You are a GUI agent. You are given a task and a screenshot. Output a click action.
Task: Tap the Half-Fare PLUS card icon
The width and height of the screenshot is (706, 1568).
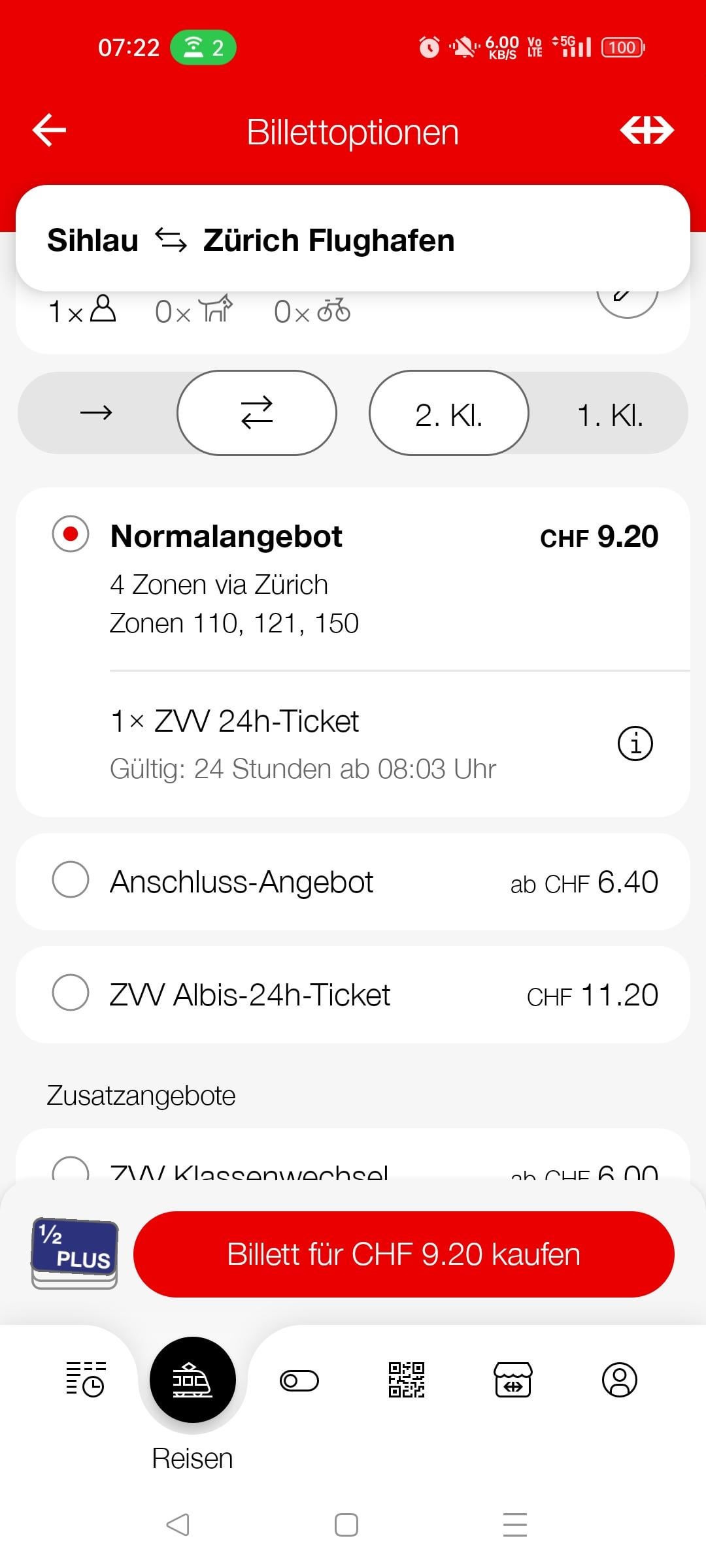[75, 1253]
